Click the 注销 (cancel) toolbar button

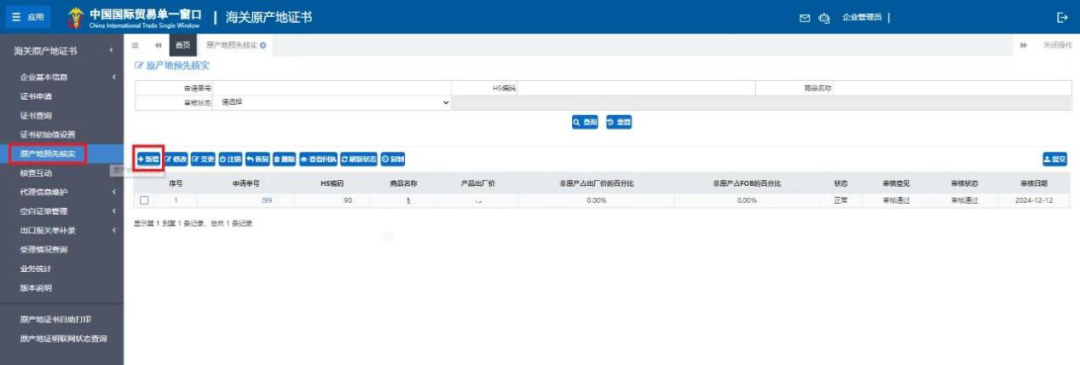tap(231, 158)
